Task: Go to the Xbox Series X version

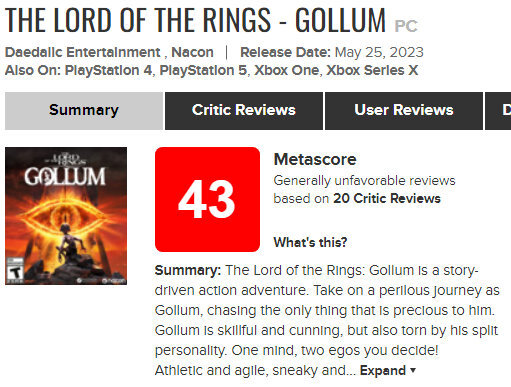Action: 372,70
